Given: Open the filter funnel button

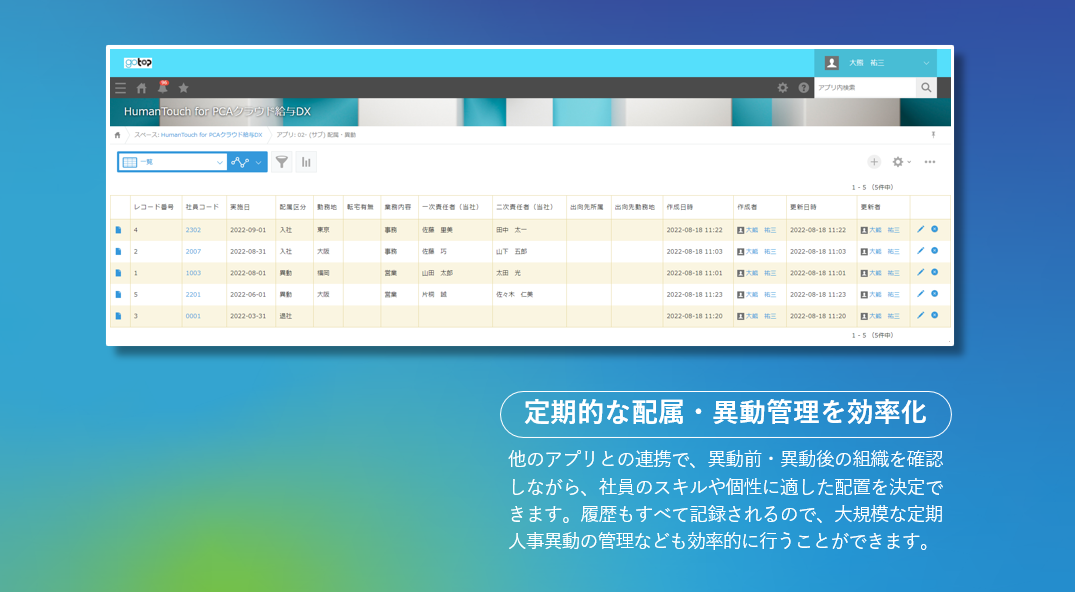Looking at the screenshot, I should 282,162.
